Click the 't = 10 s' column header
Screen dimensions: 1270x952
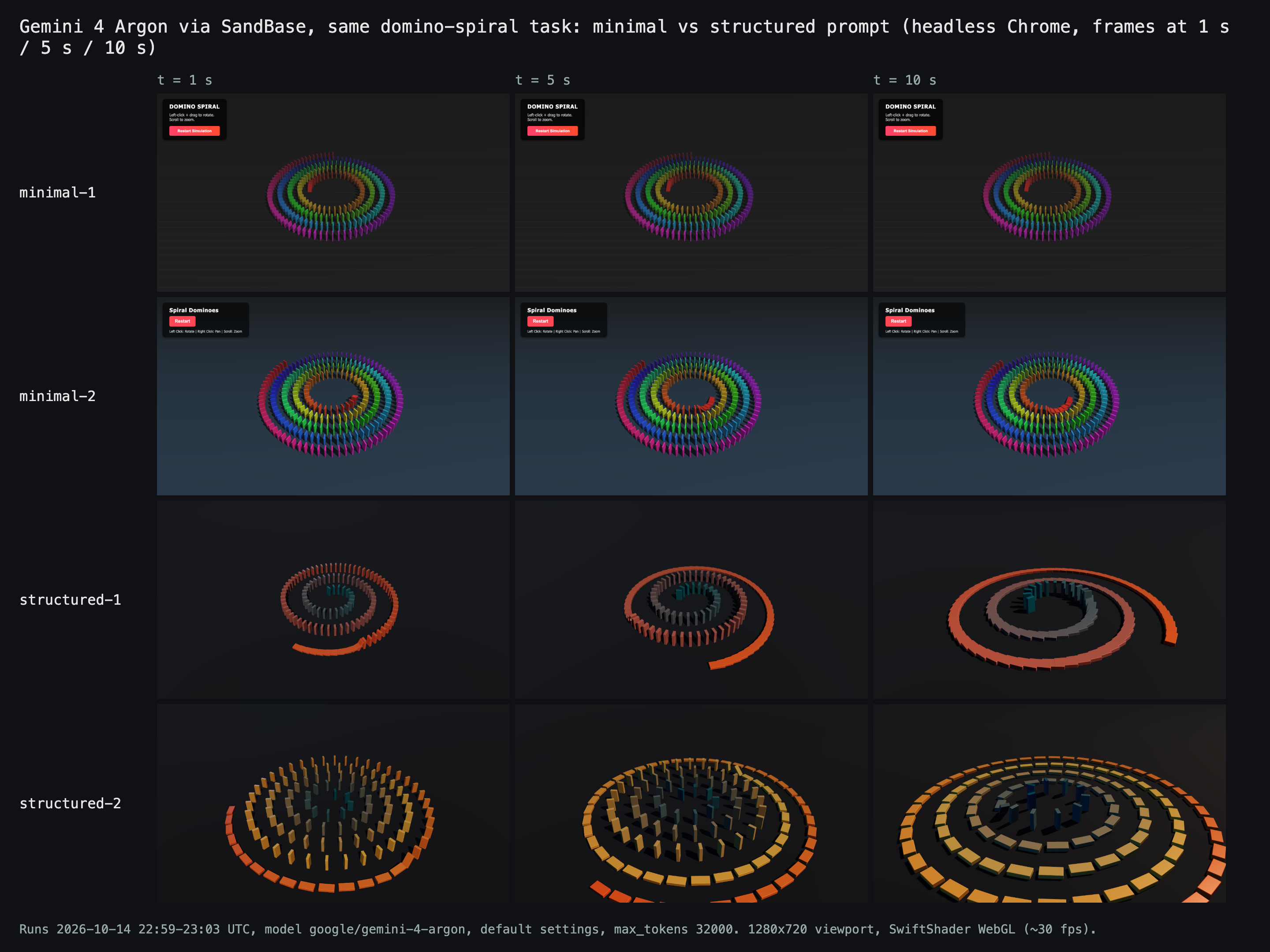[x=905, y=80]
